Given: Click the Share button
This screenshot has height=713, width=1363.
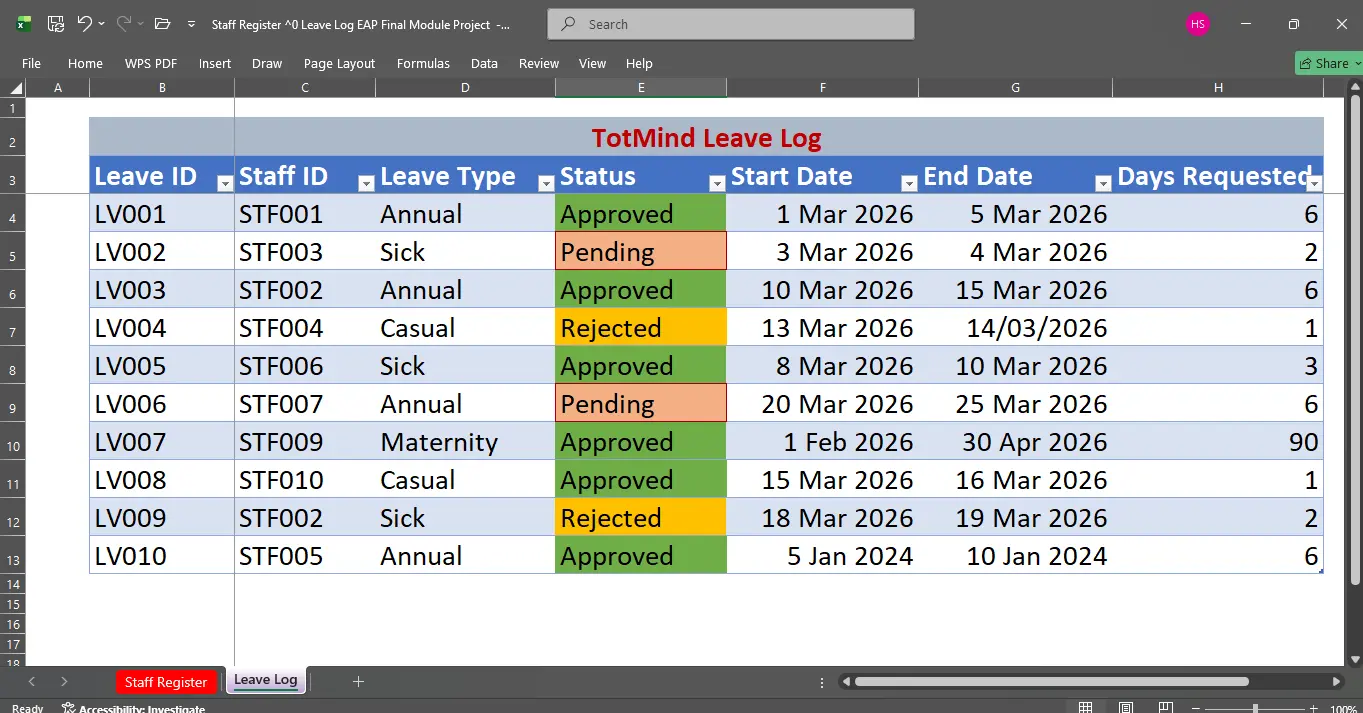Looking at the screenshot, I should 1329,63.
